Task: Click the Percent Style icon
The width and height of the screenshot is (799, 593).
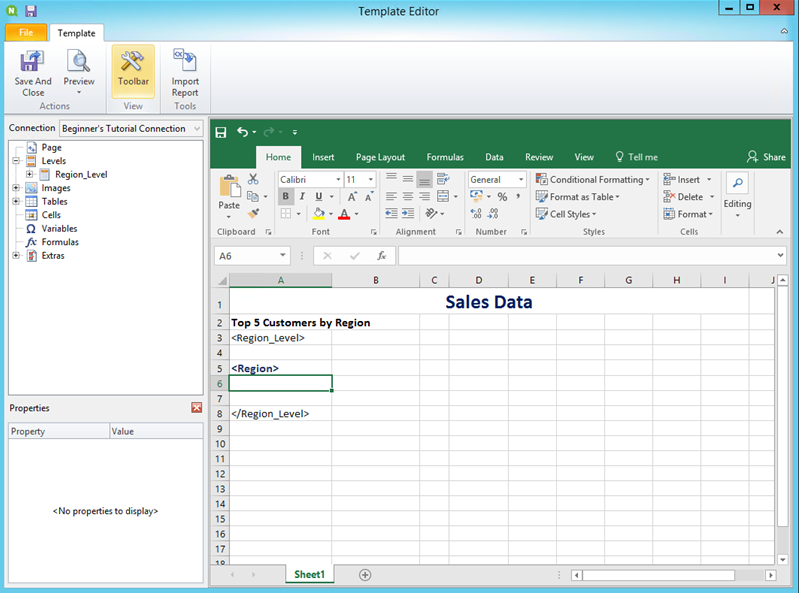Action: (x=502, y=197)
